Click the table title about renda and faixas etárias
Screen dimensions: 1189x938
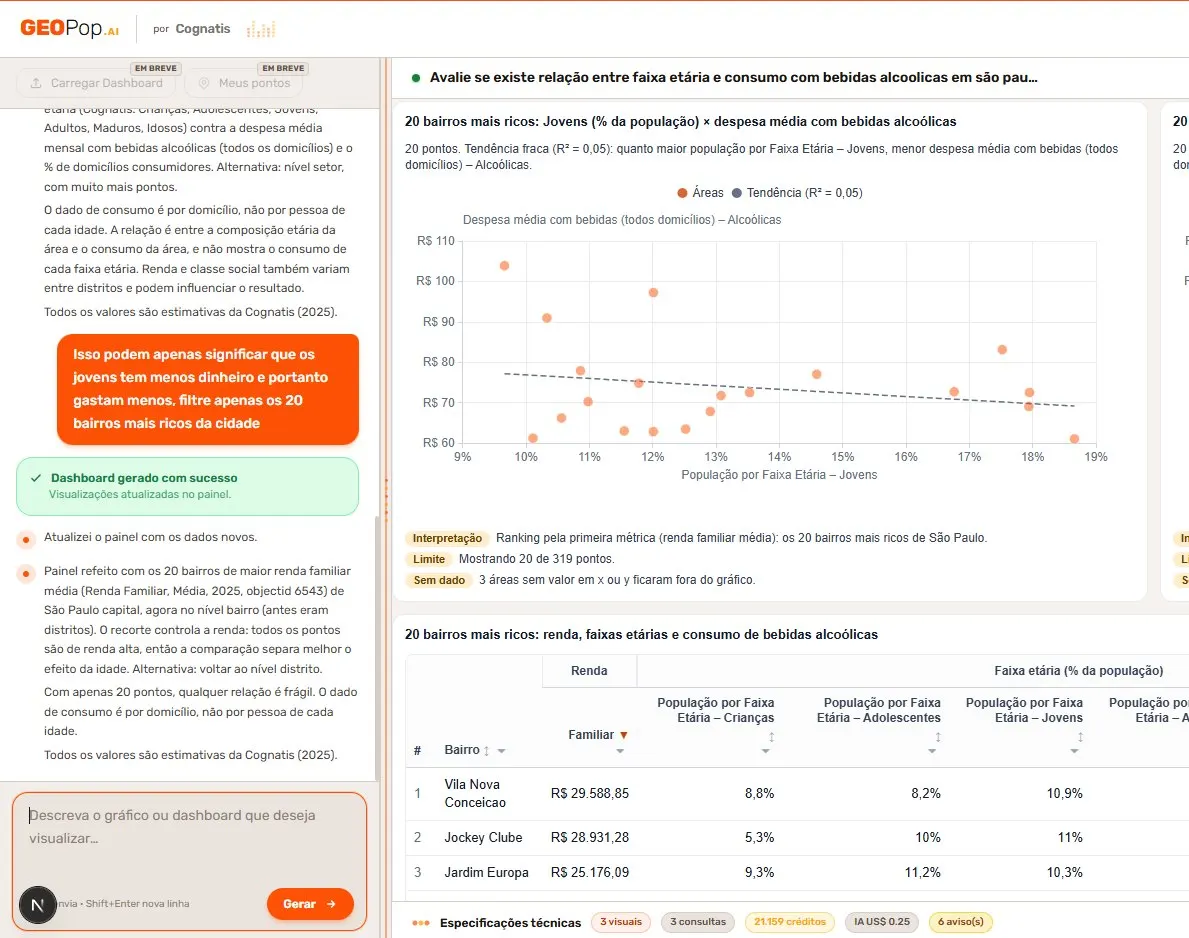tap(641, 635)
